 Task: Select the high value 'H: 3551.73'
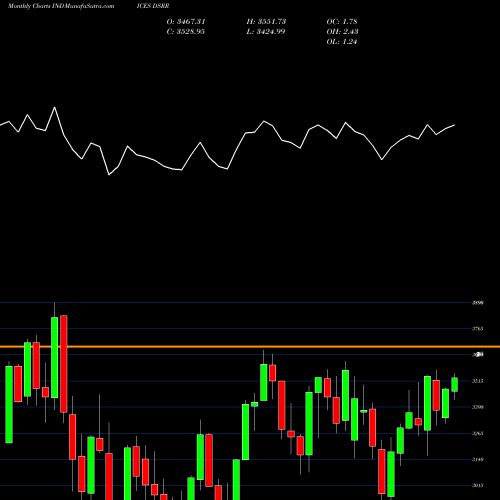point(266,22)
